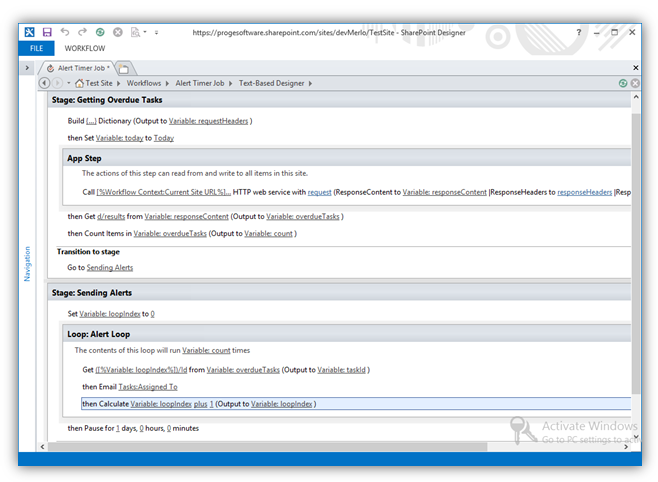The image size is (658, 482).
Task: Expand the arrow after Alert Timer Job
Action: click(230, 83)
